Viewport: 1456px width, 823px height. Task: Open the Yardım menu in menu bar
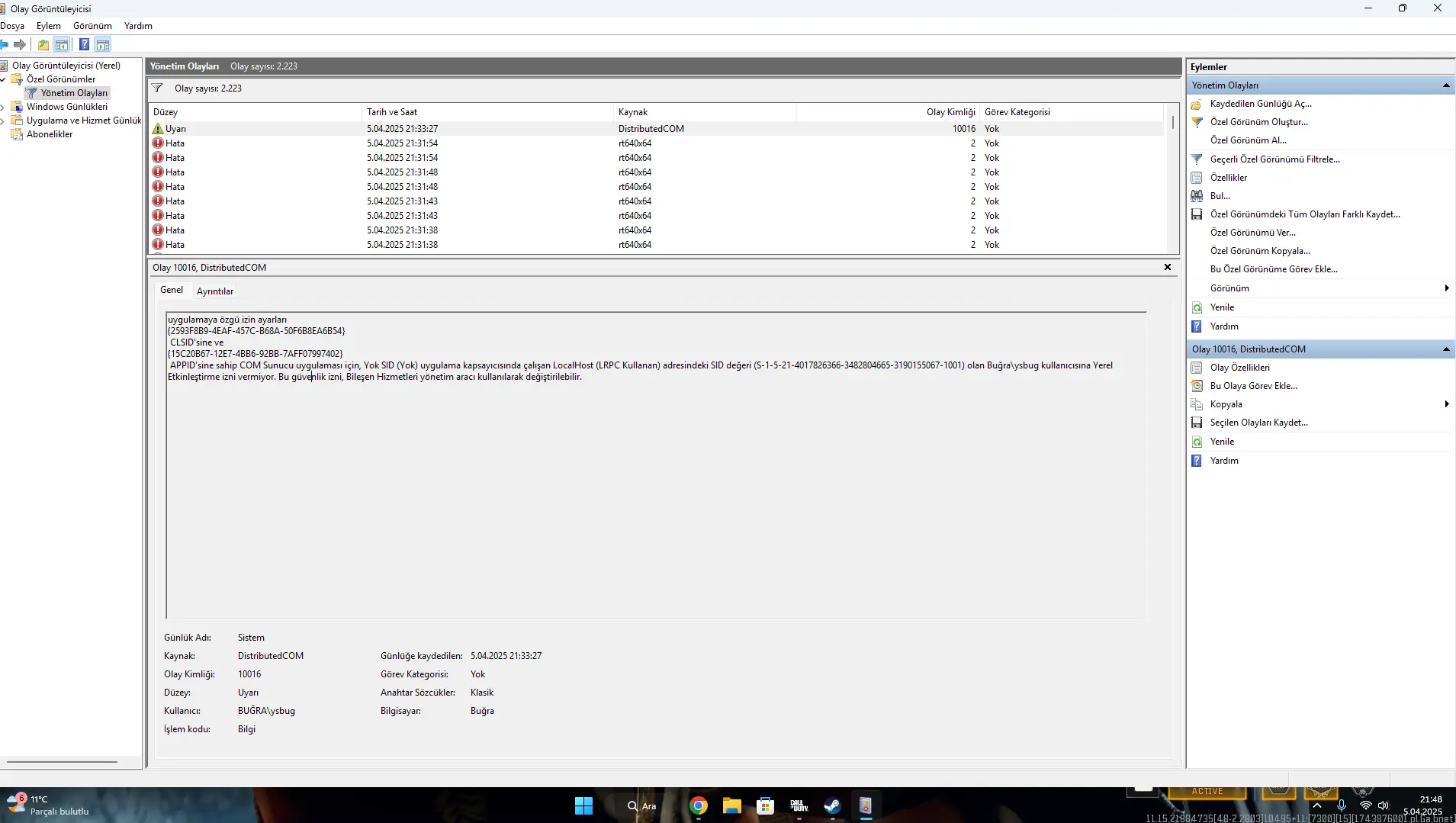138,26
